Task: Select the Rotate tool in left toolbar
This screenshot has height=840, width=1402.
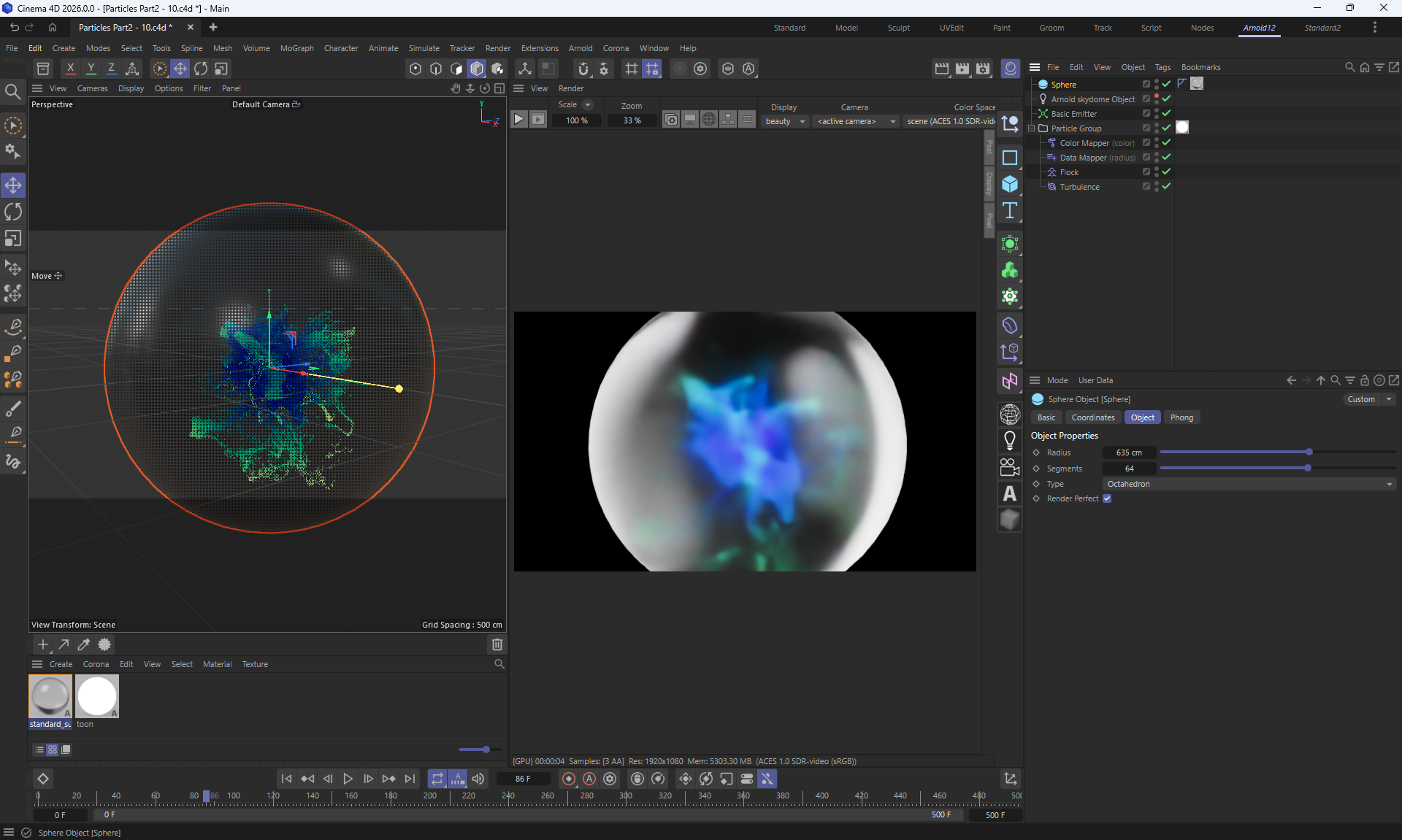Action: pyautogui.click(x=13, y=212)
